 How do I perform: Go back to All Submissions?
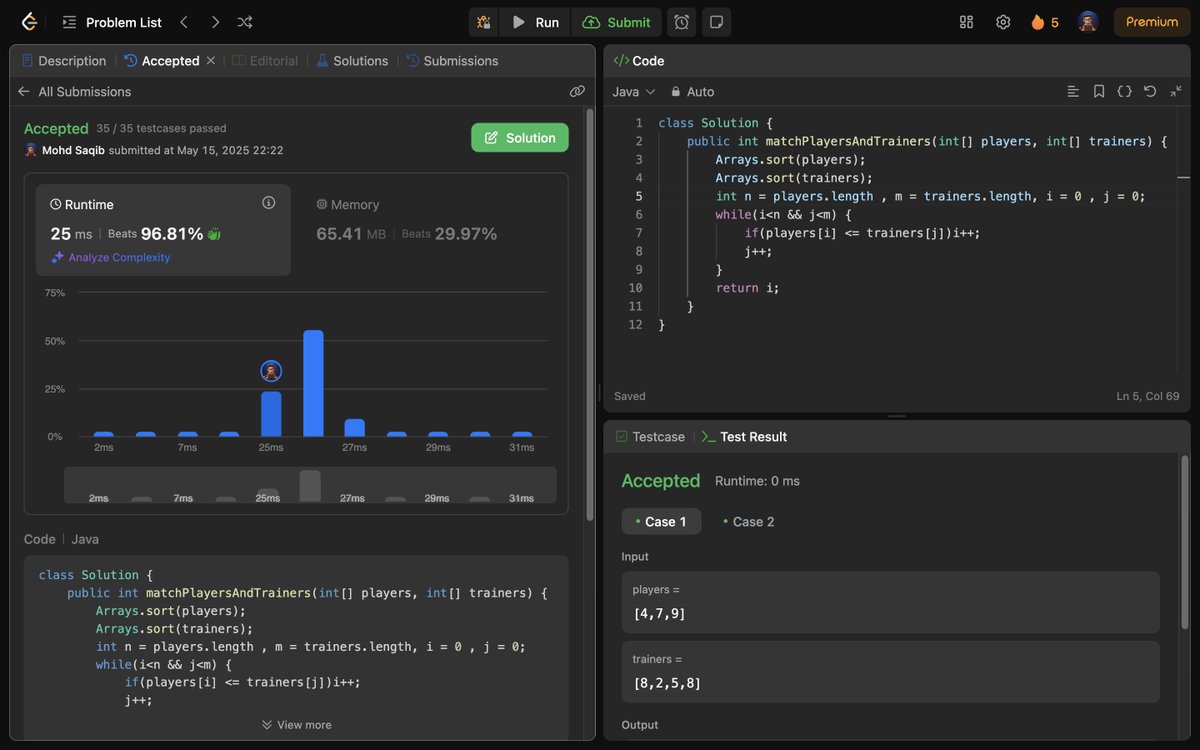[x=75, y=91]
